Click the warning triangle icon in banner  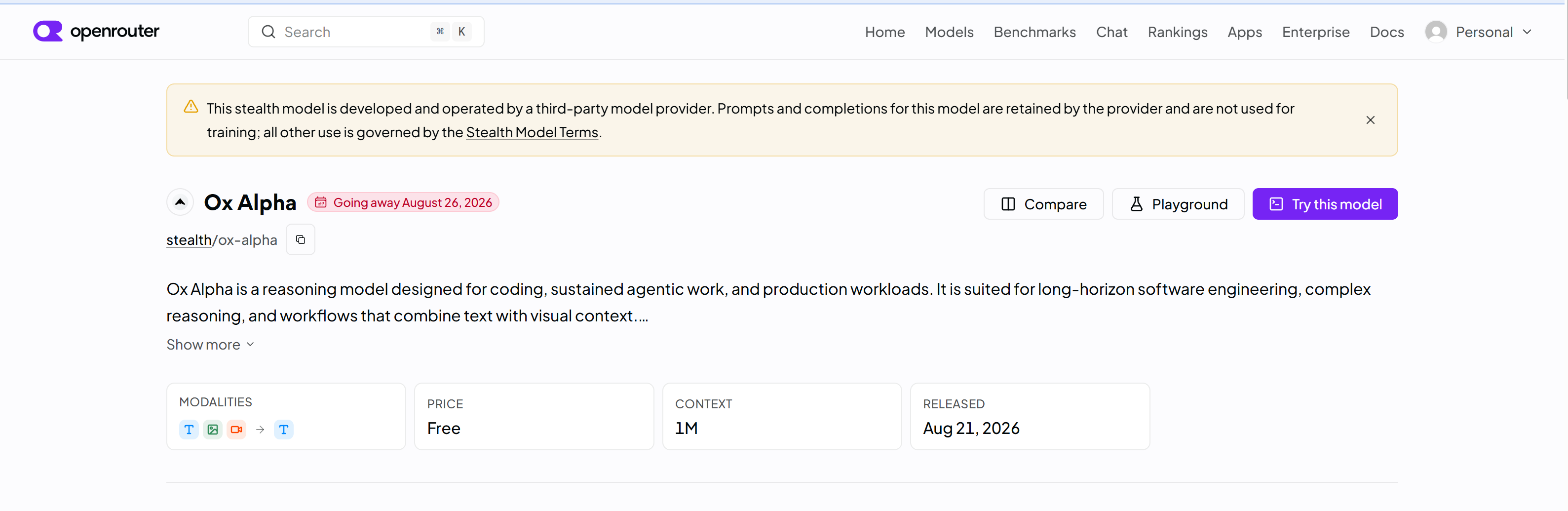[x=191, y=107]
